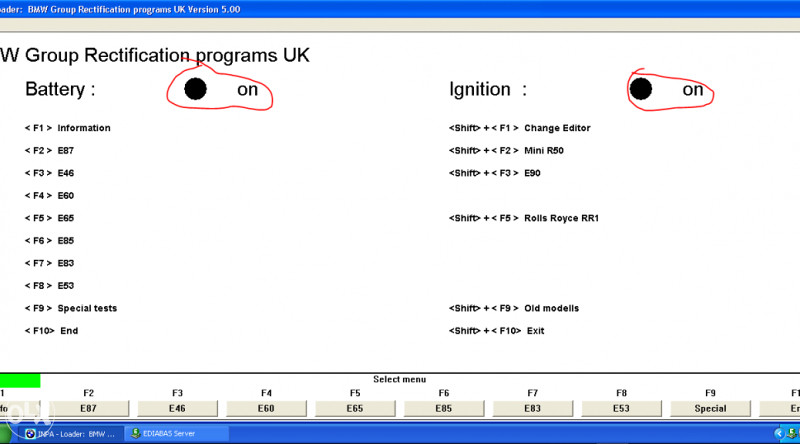800x444 pixels.
Task: Select Shift+F2 Mini R50 entry
Action: (507, 151)
